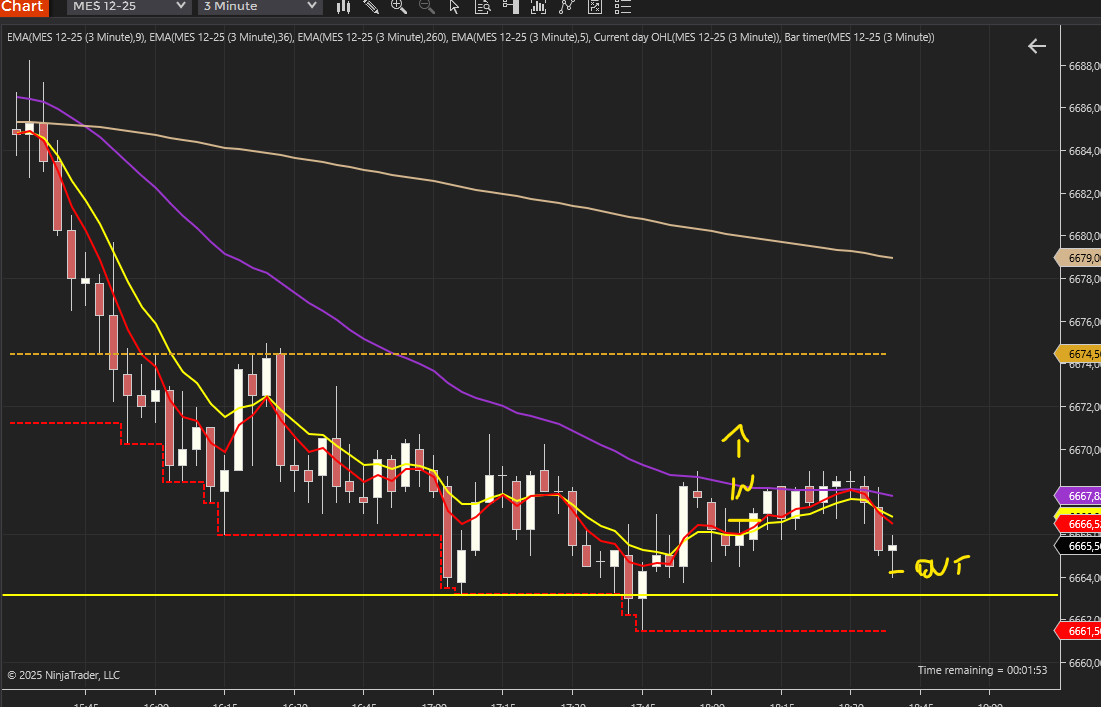
Task: Open the data series icon
Action: [539, 7]
